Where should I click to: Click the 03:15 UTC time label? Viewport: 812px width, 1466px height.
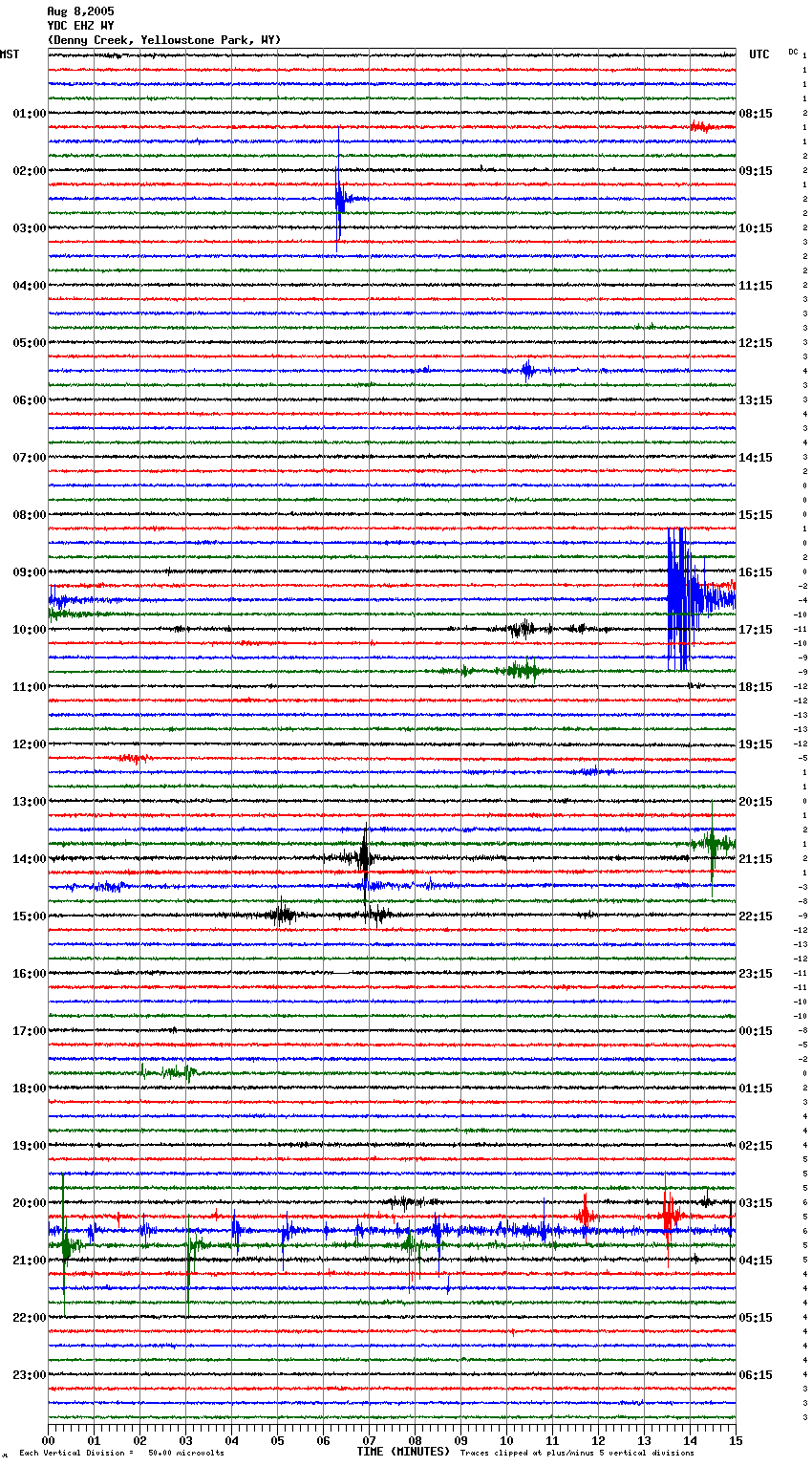coord(756,1203)
